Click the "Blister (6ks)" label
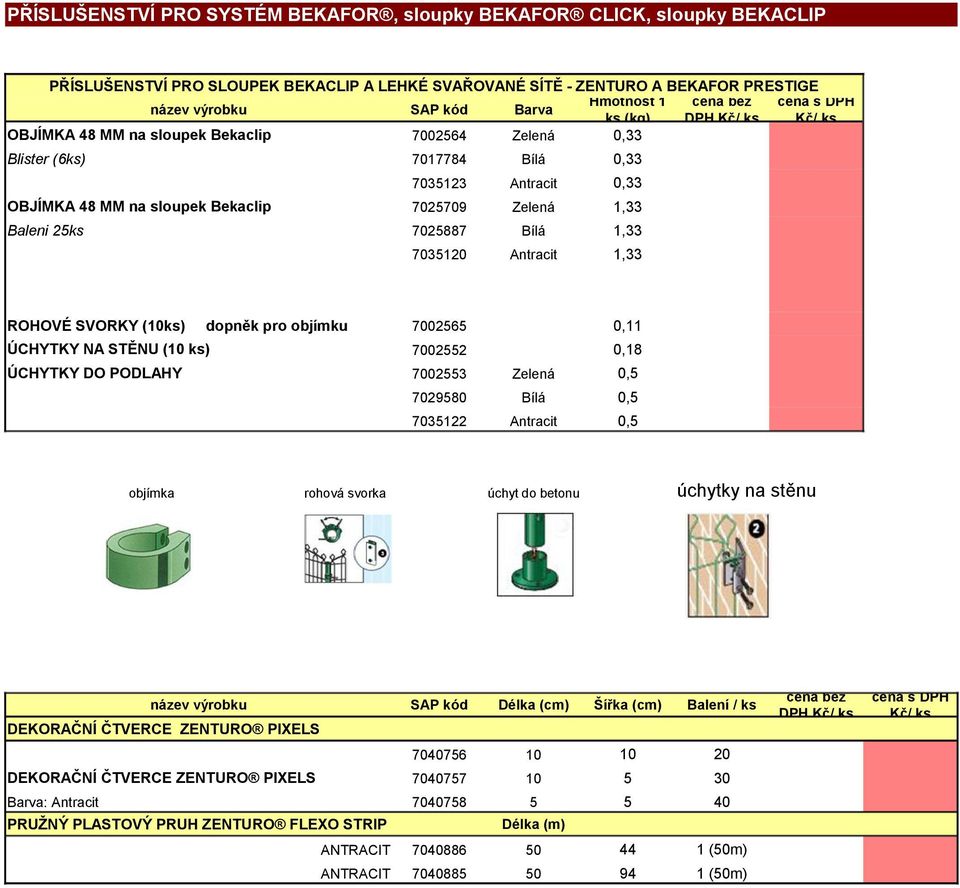The height and width of the screenshot is (888, 960). [47, 159]
